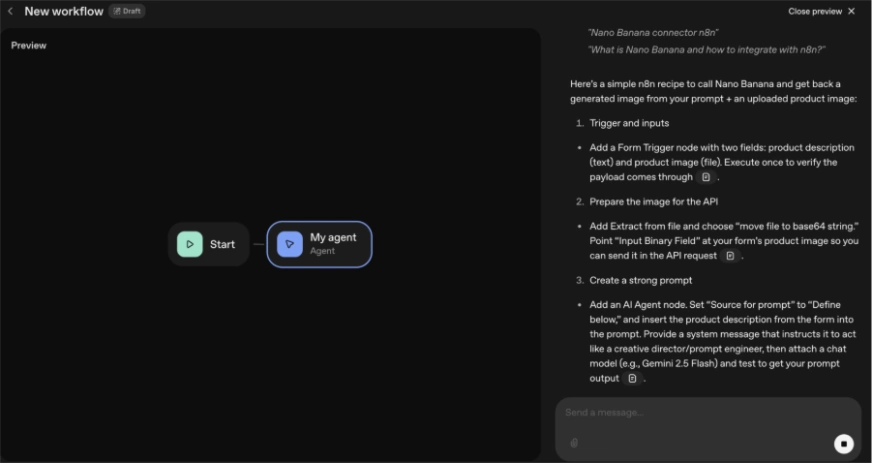Click the Draft status badge
872x463 pixels.
click(x=127, y=11)
